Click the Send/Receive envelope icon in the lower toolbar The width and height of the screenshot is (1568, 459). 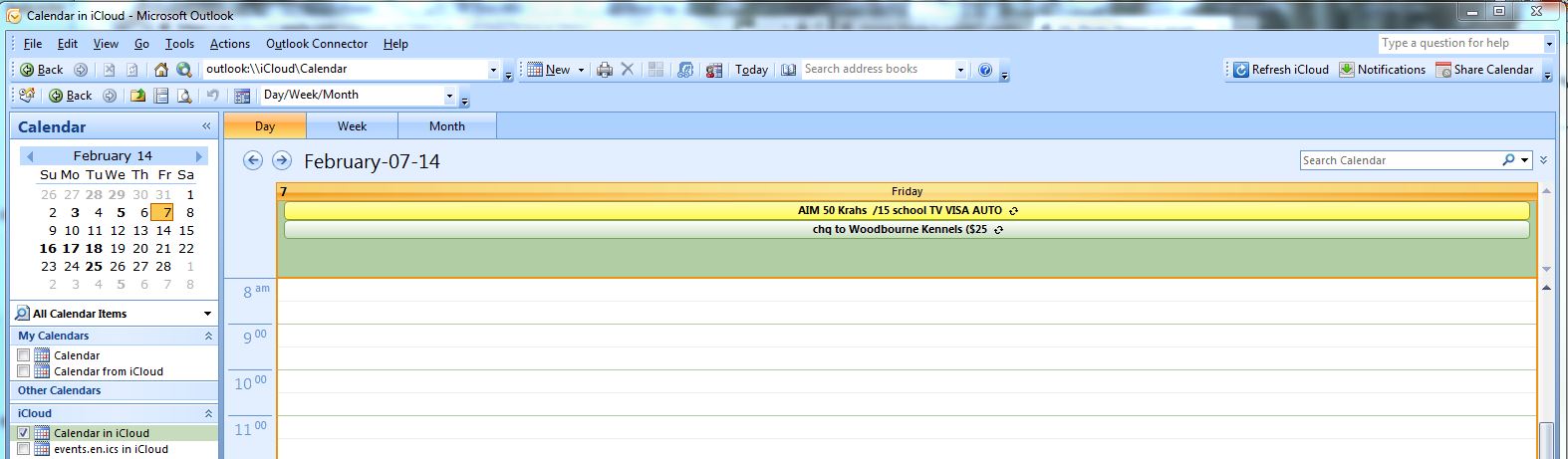click(27, 96)
